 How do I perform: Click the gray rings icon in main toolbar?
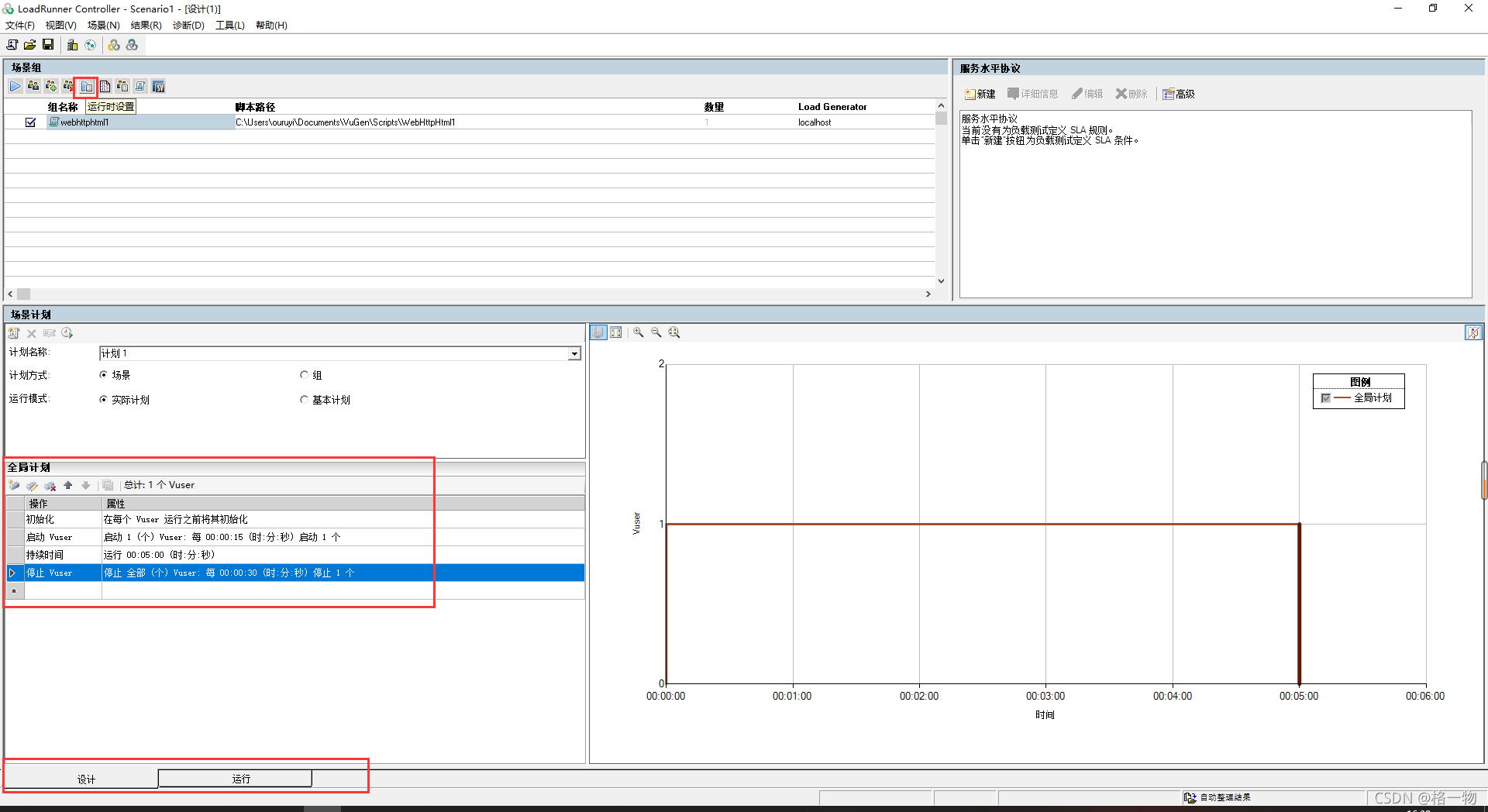click(x=133, y=45)
